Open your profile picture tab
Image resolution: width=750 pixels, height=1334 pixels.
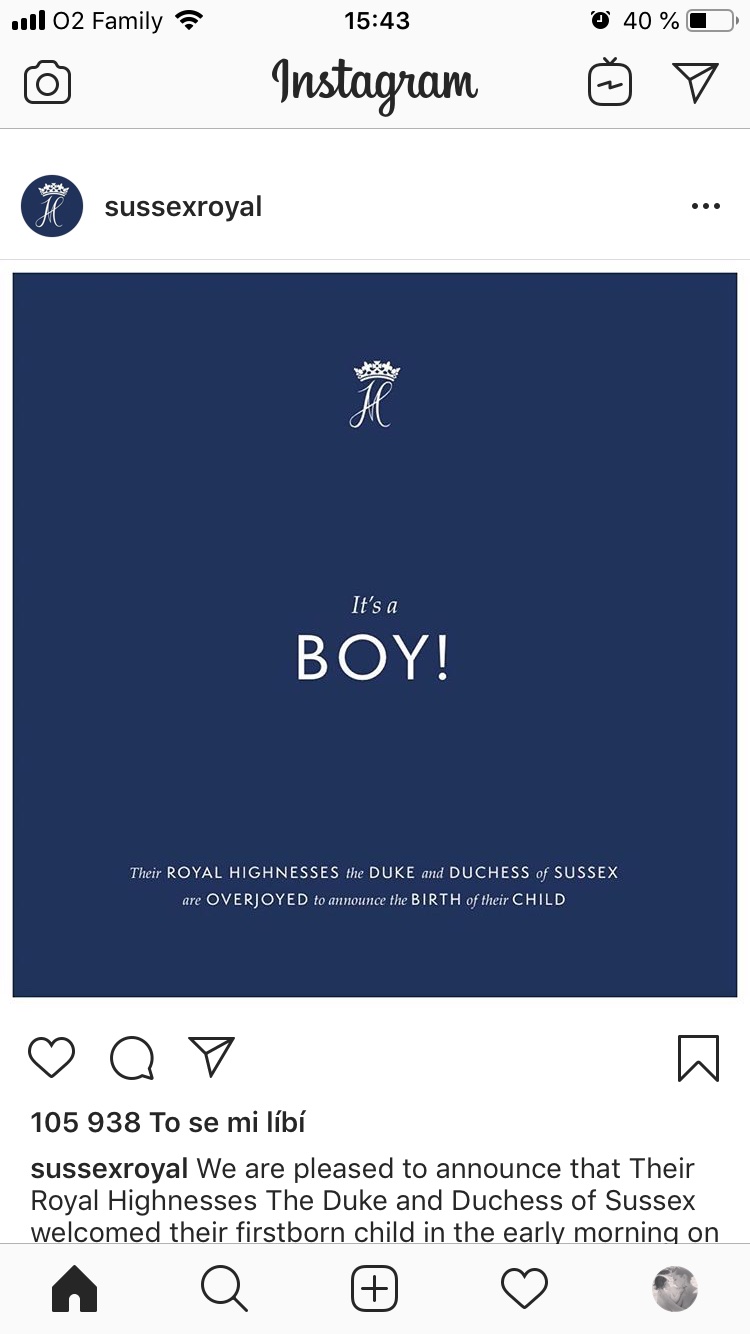coord(674,1289)
